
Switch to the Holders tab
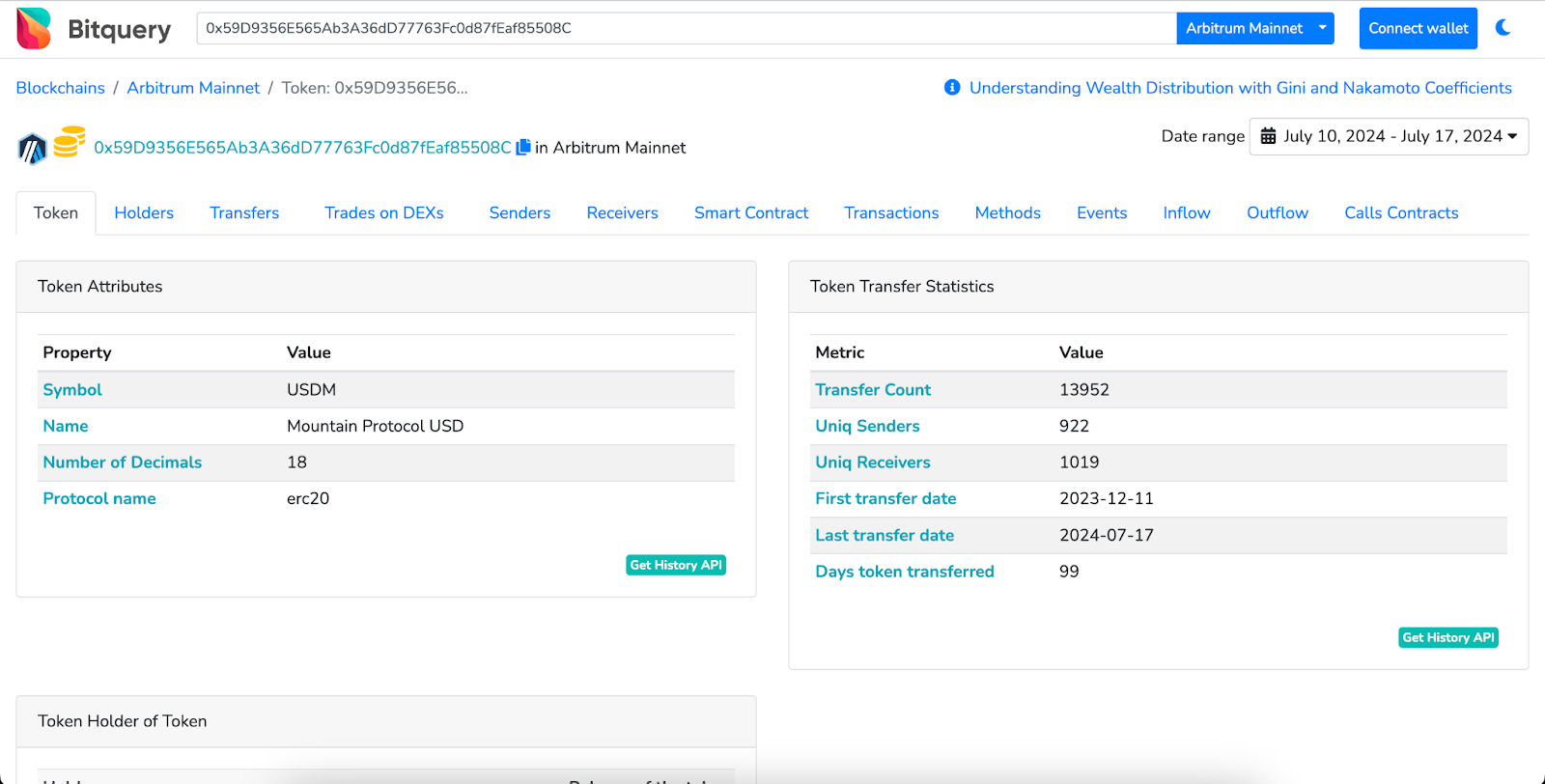tap(144, 212)
